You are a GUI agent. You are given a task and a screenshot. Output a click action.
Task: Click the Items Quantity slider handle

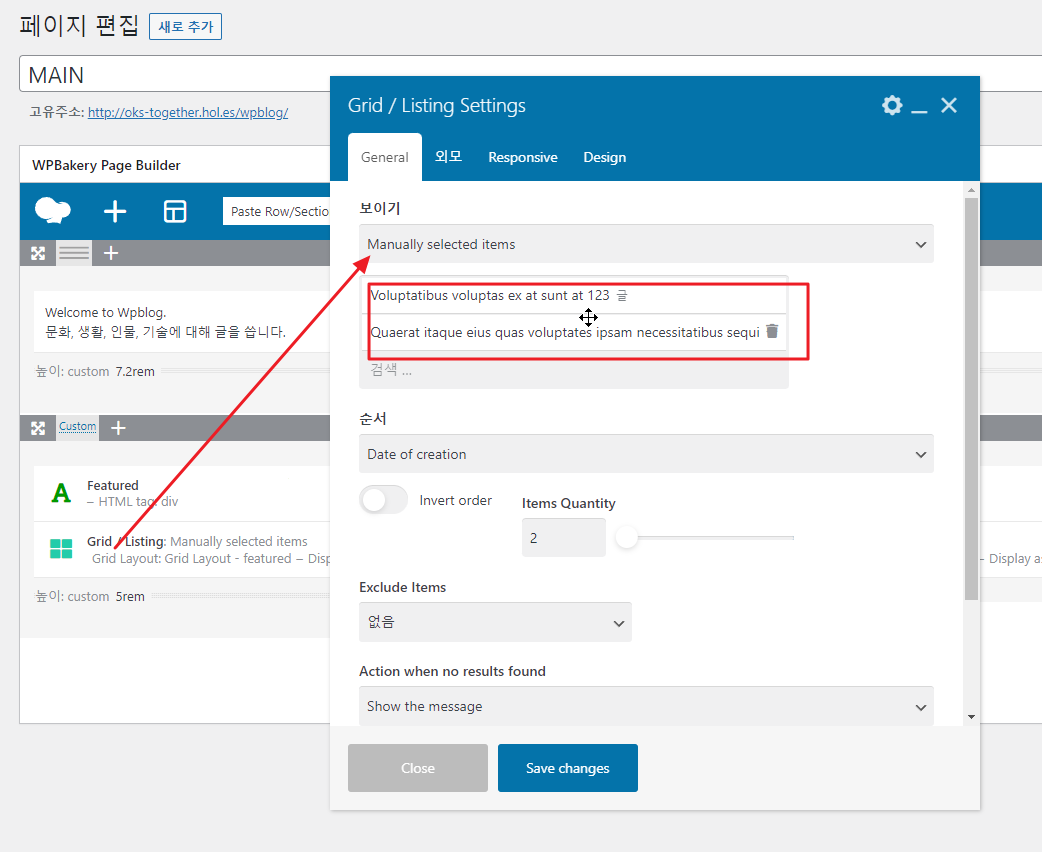[626, 537]
